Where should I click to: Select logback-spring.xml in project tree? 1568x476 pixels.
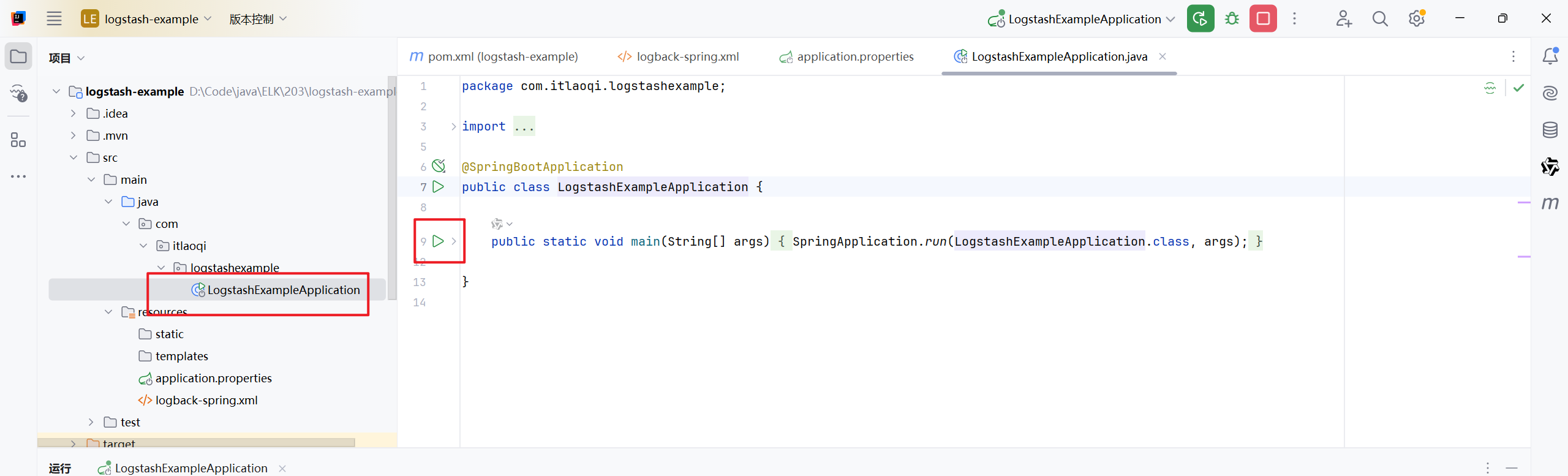(198, 400)
